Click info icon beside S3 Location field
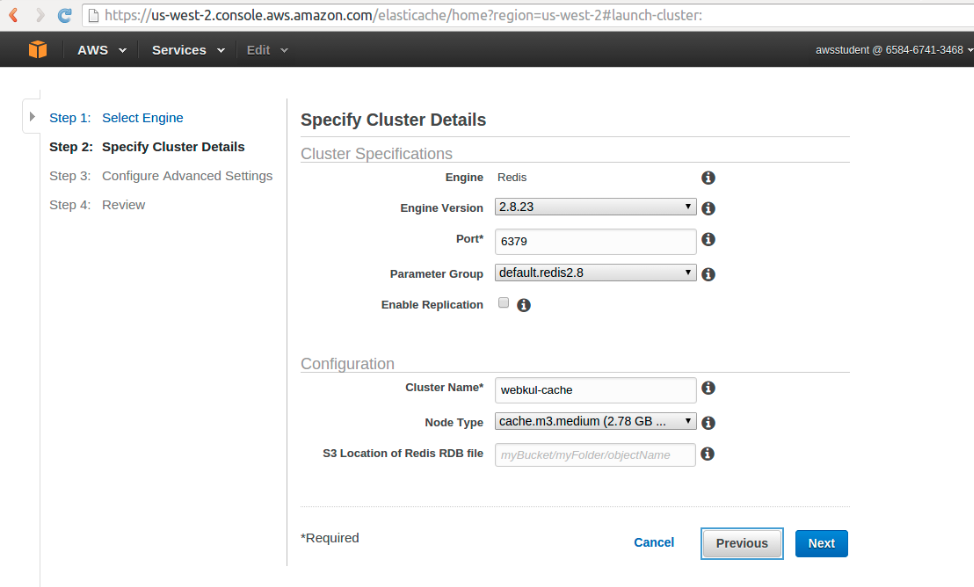 point(708,453)
